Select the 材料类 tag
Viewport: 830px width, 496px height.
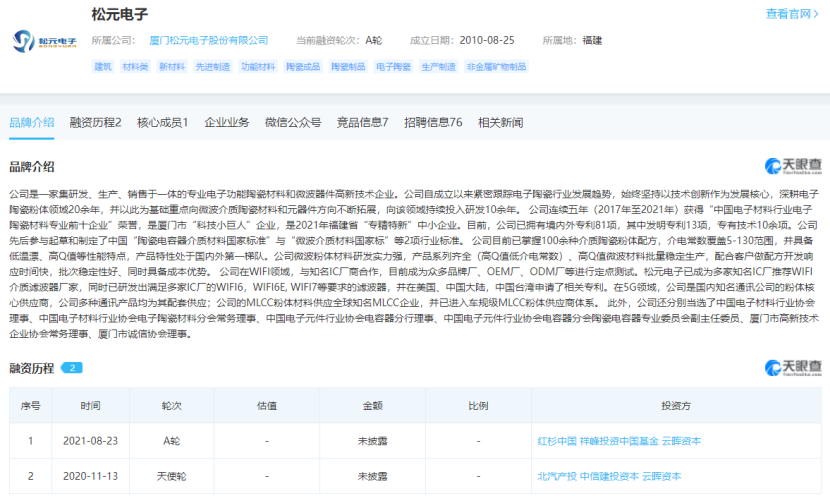(135, 67)
